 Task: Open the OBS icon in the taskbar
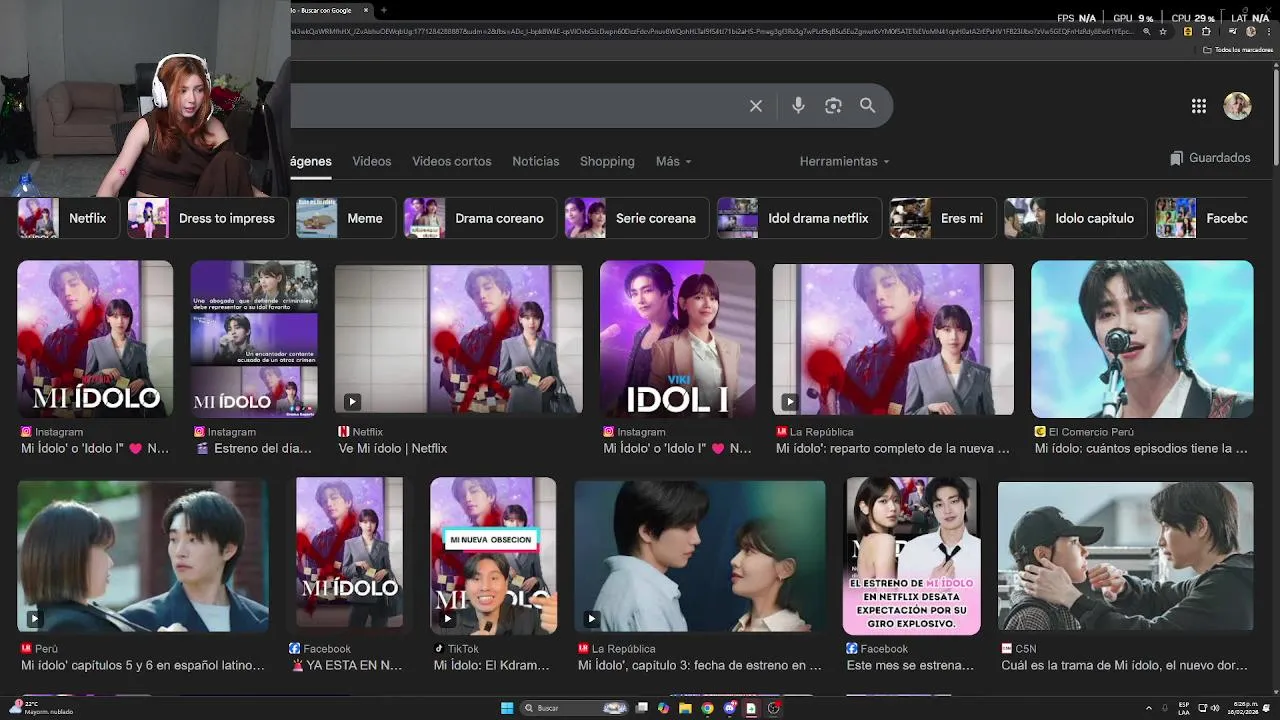(x=773, y=708)
